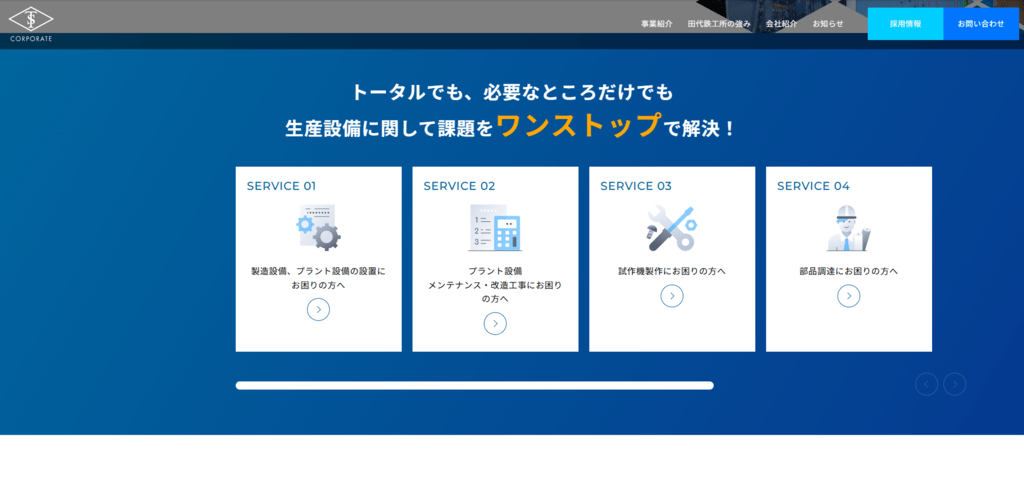Click the circled arrow in SERVICE 01 card
This screenshot has height=481, width=1024.
(x=318, y=309)
